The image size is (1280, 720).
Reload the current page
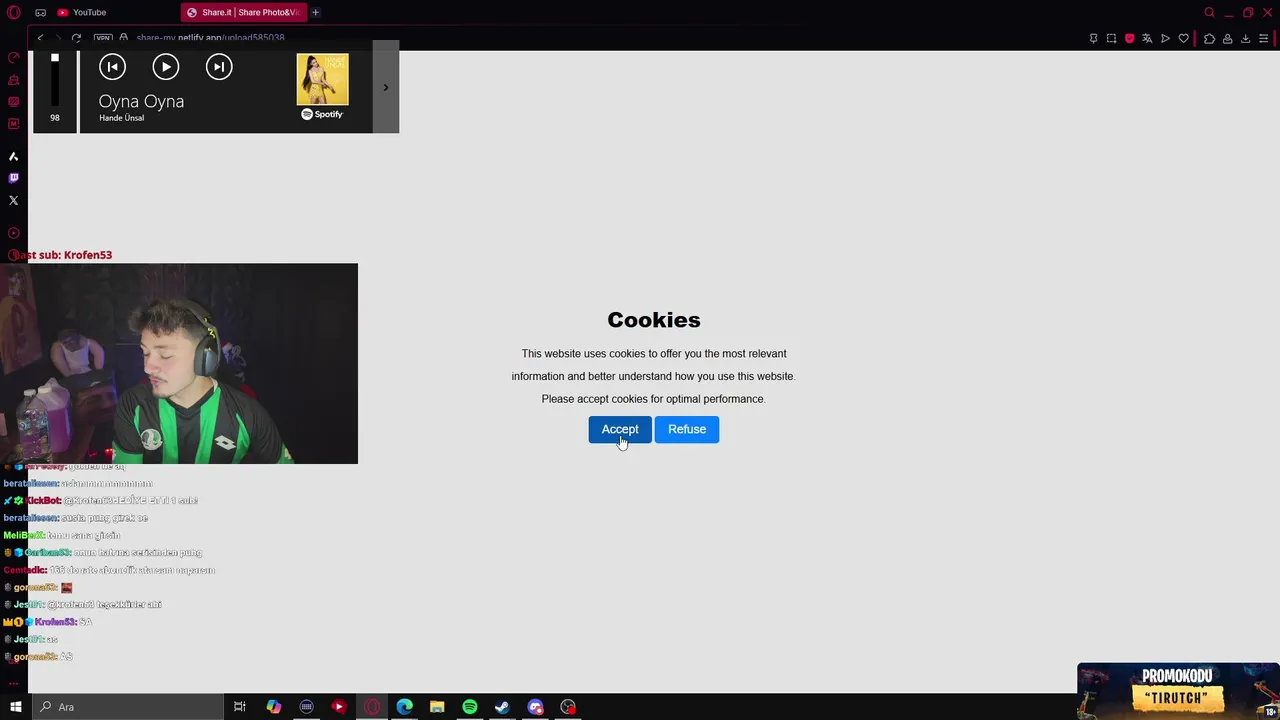point(76,38)
